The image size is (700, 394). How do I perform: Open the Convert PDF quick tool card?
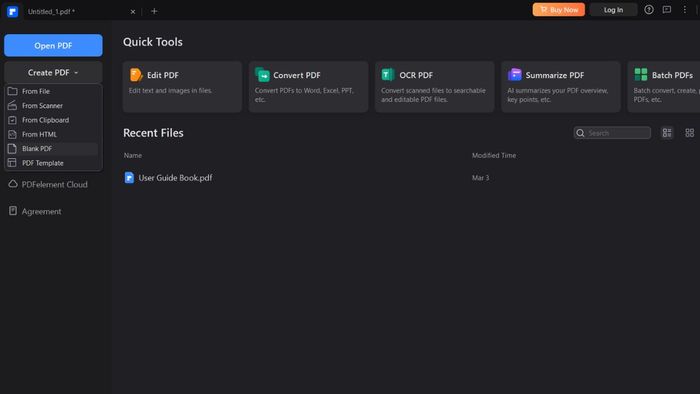click(x=308, y=87)
